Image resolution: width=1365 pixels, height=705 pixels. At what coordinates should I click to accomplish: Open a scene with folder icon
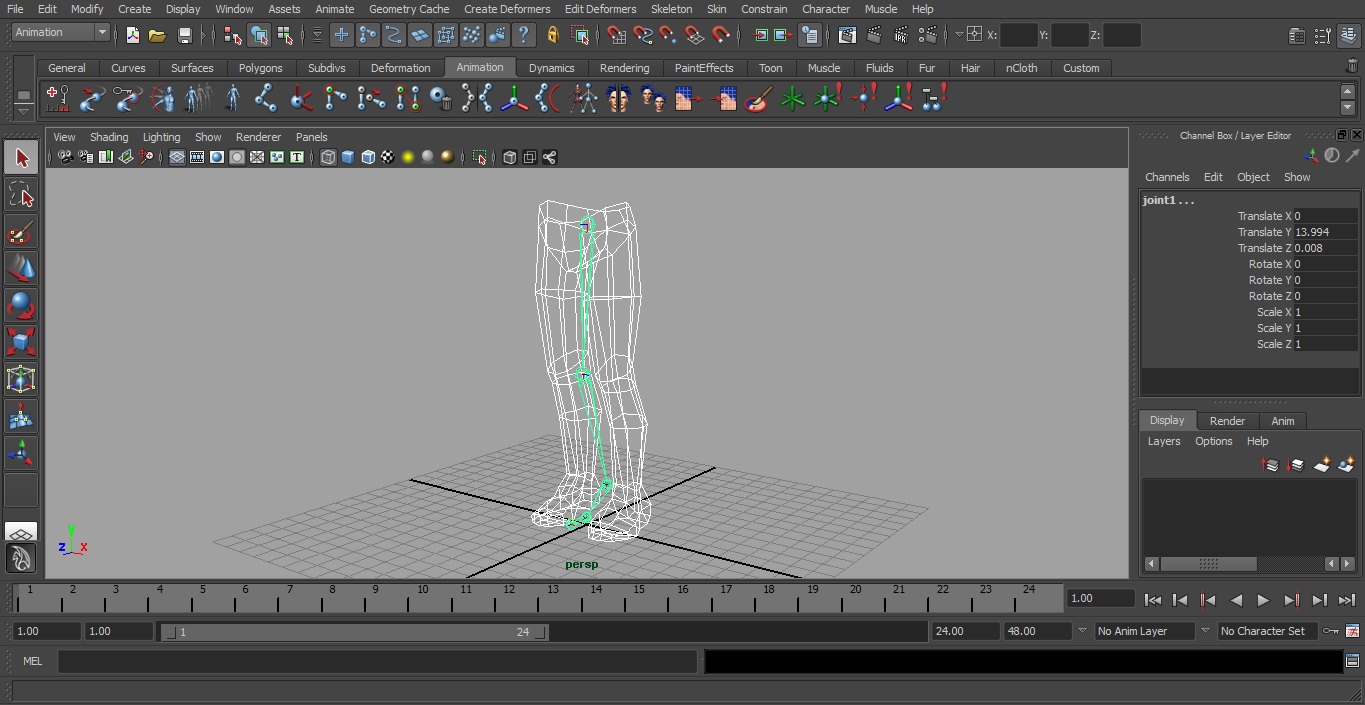[157, 35]
